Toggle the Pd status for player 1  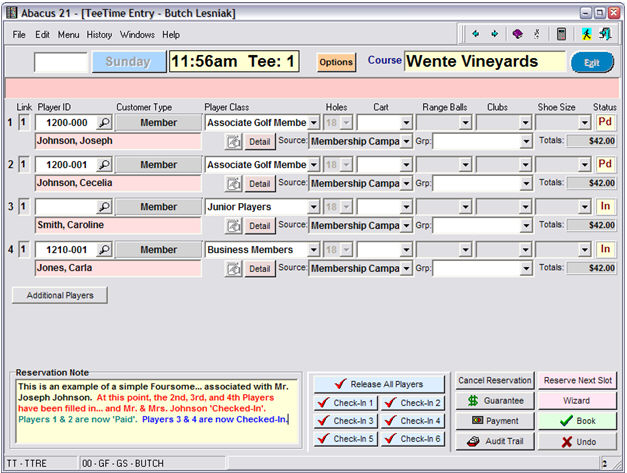[x=605, y=122]
